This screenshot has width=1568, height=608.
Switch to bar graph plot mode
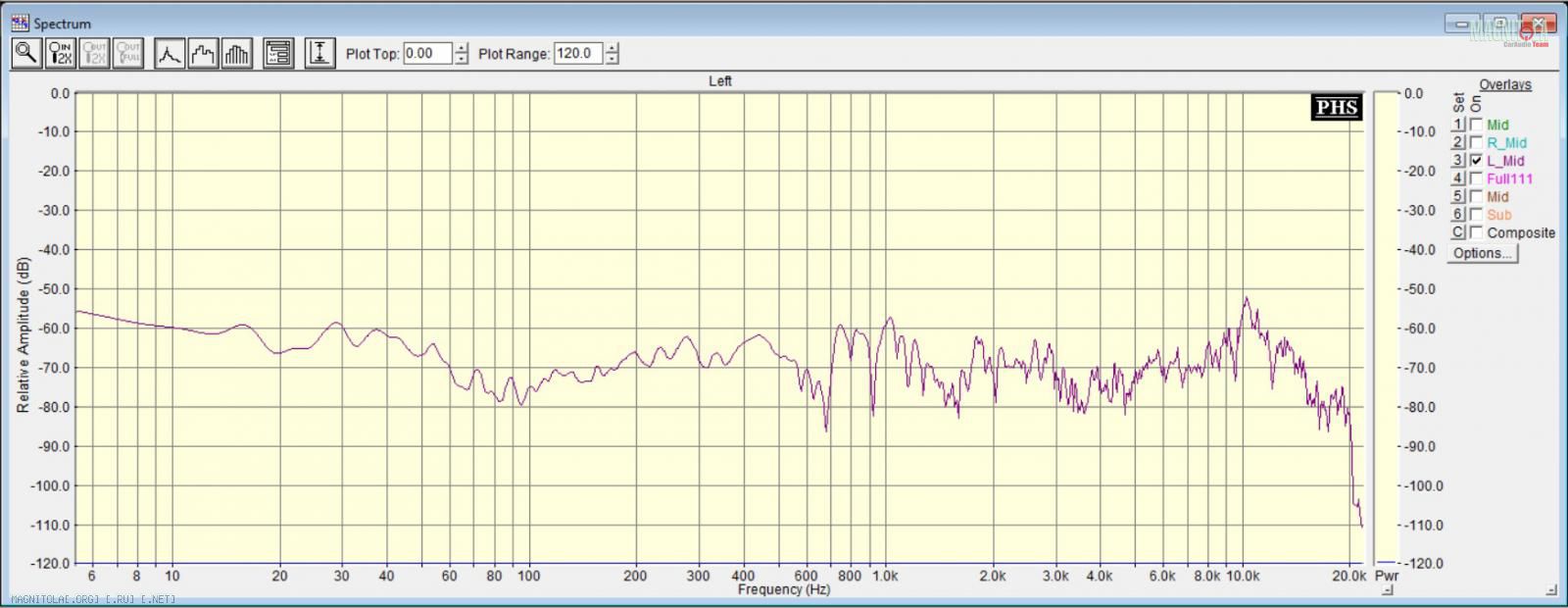[236, 53]
